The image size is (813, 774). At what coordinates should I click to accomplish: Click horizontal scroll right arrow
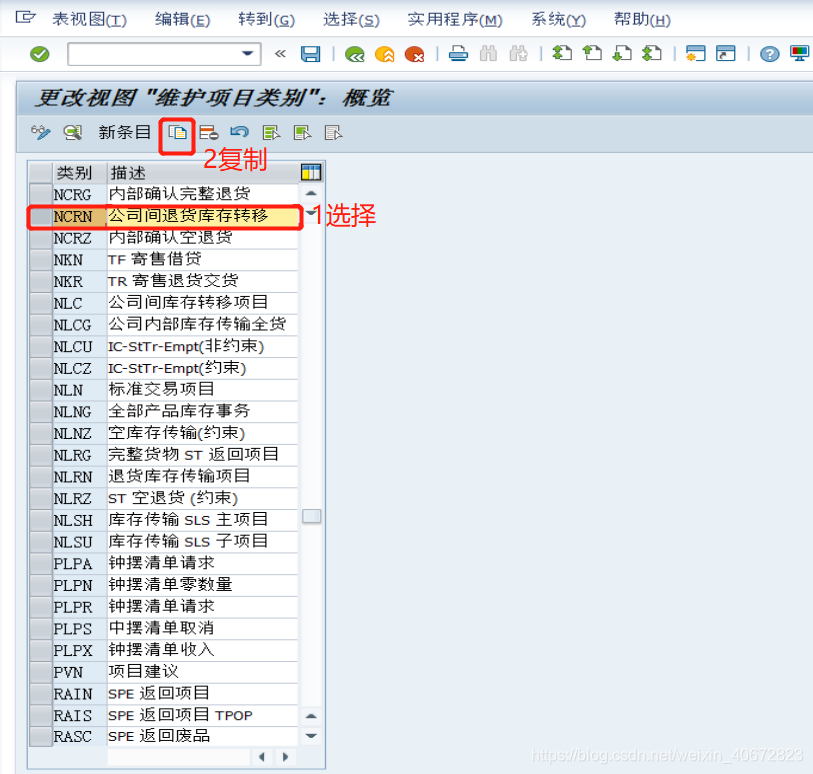click(x=285, y=757)
